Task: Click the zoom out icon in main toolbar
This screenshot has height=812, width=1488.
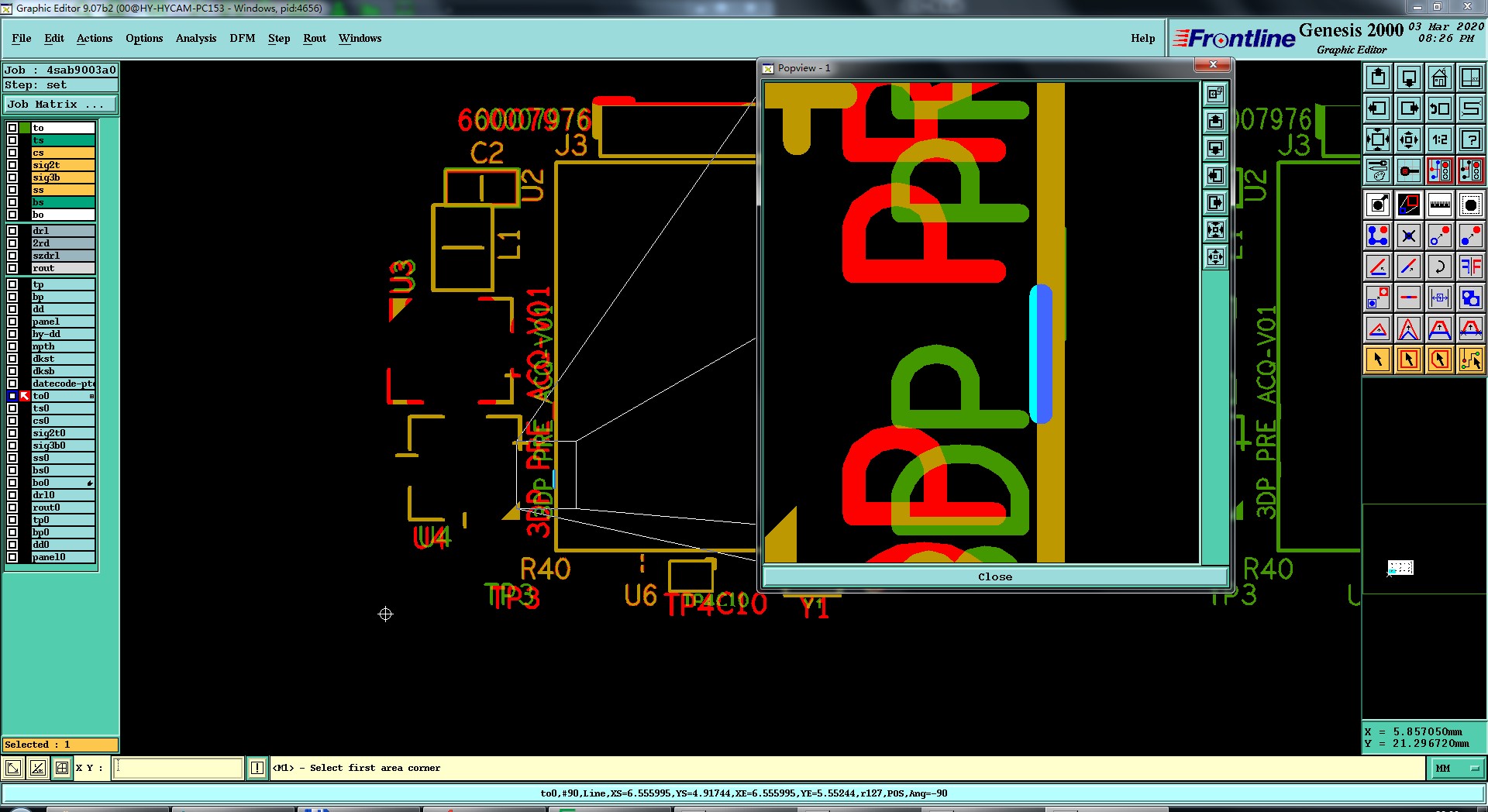Action: tap(1409, 139)
